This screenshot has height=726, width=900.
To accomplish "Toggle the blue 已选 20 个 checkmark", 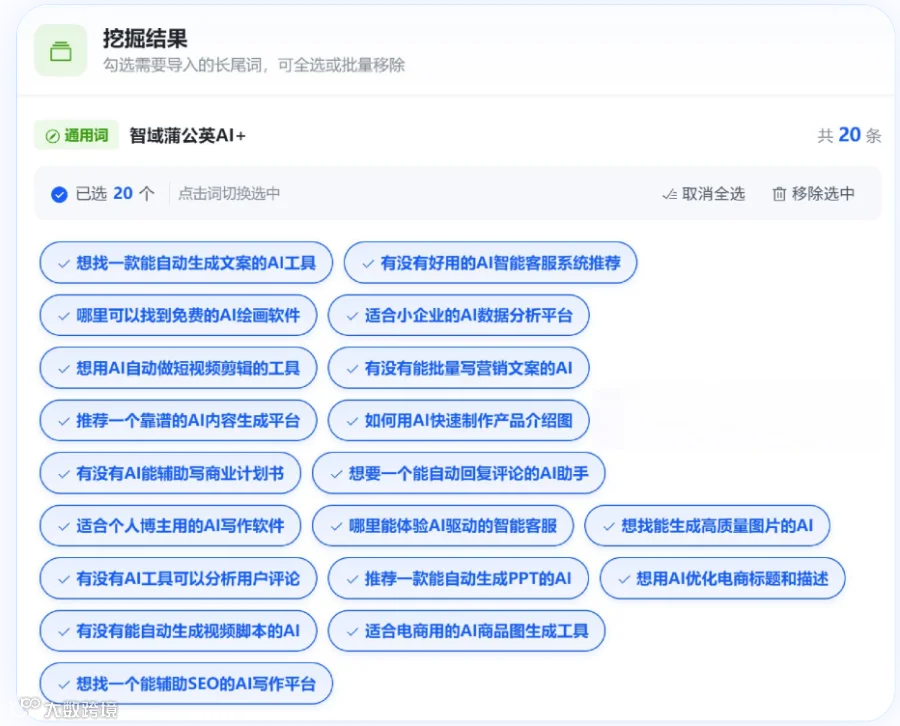I will point(59,195).
